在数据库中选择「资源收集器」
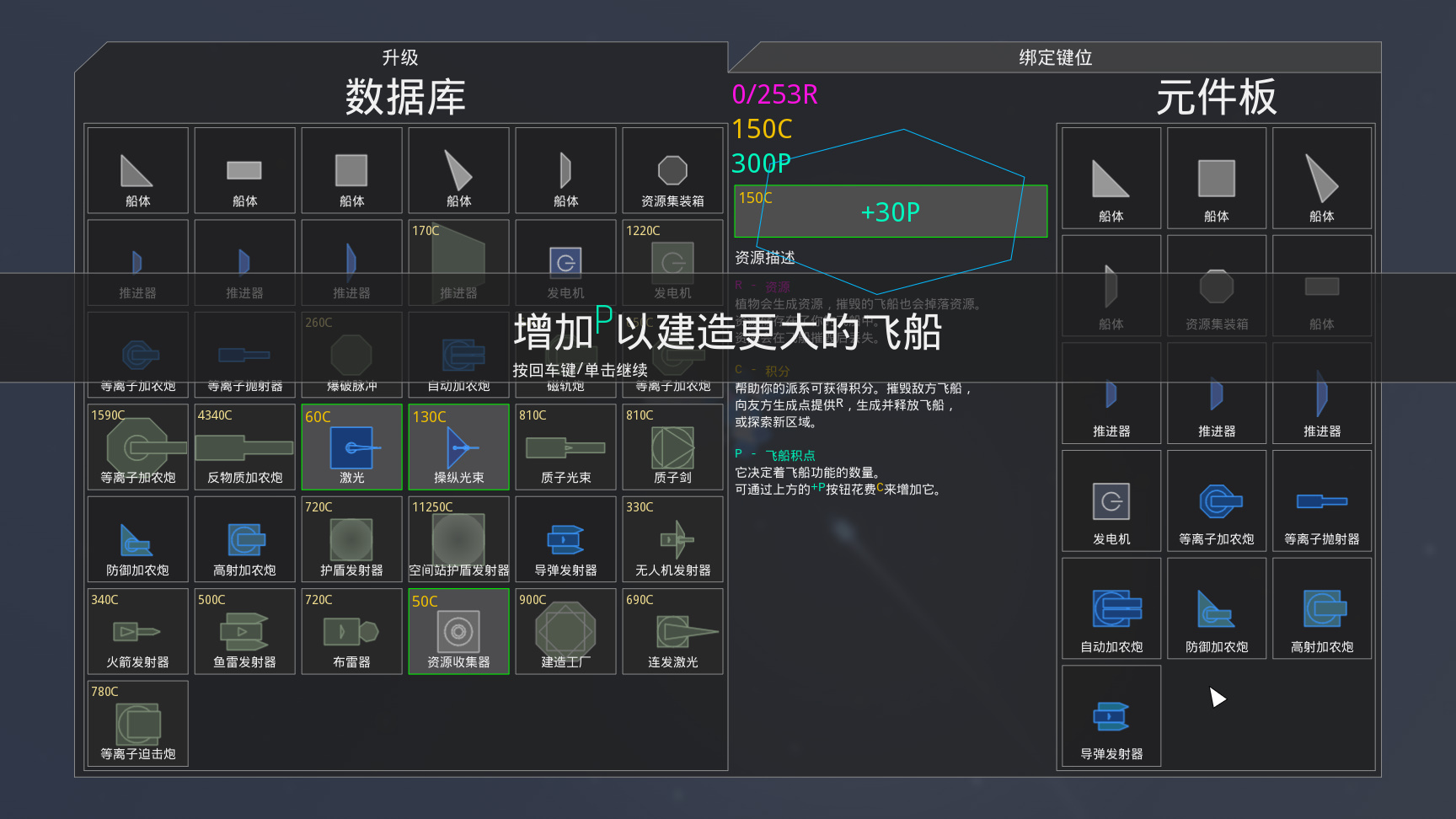Screen dimensions: 1456x819 click(x=458, y=630)
